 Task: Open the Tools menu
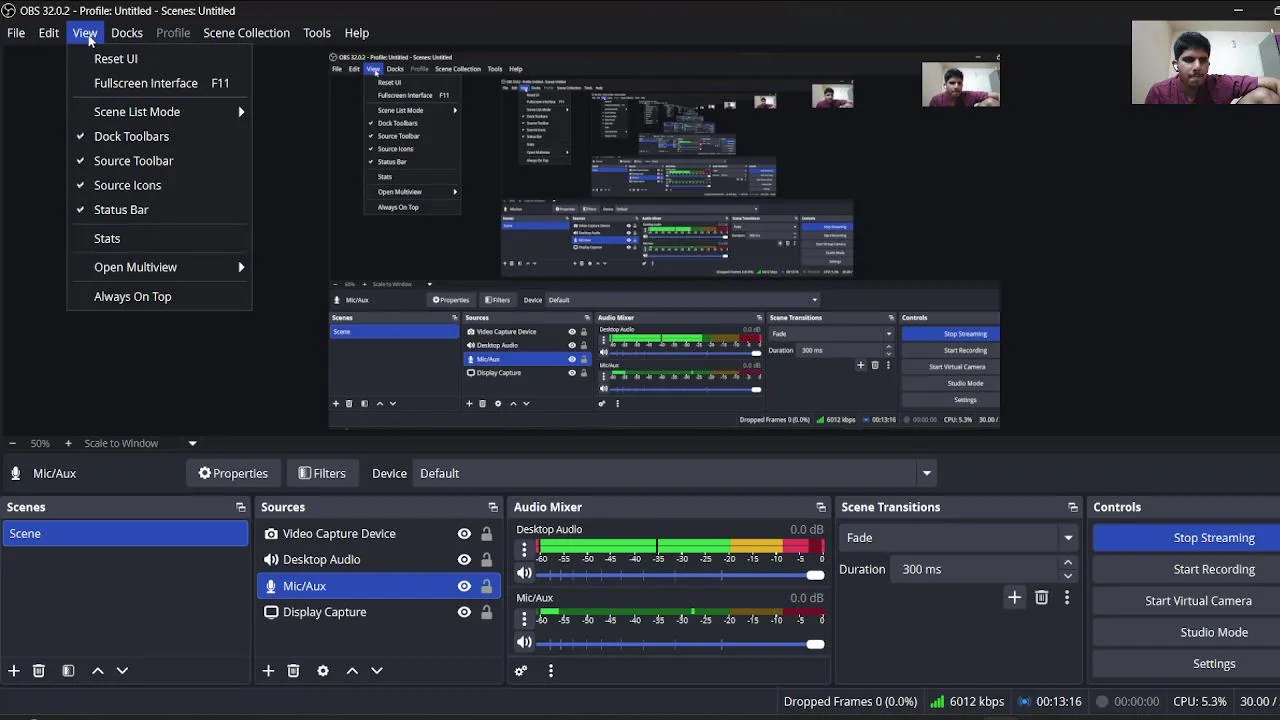(317, 33)
